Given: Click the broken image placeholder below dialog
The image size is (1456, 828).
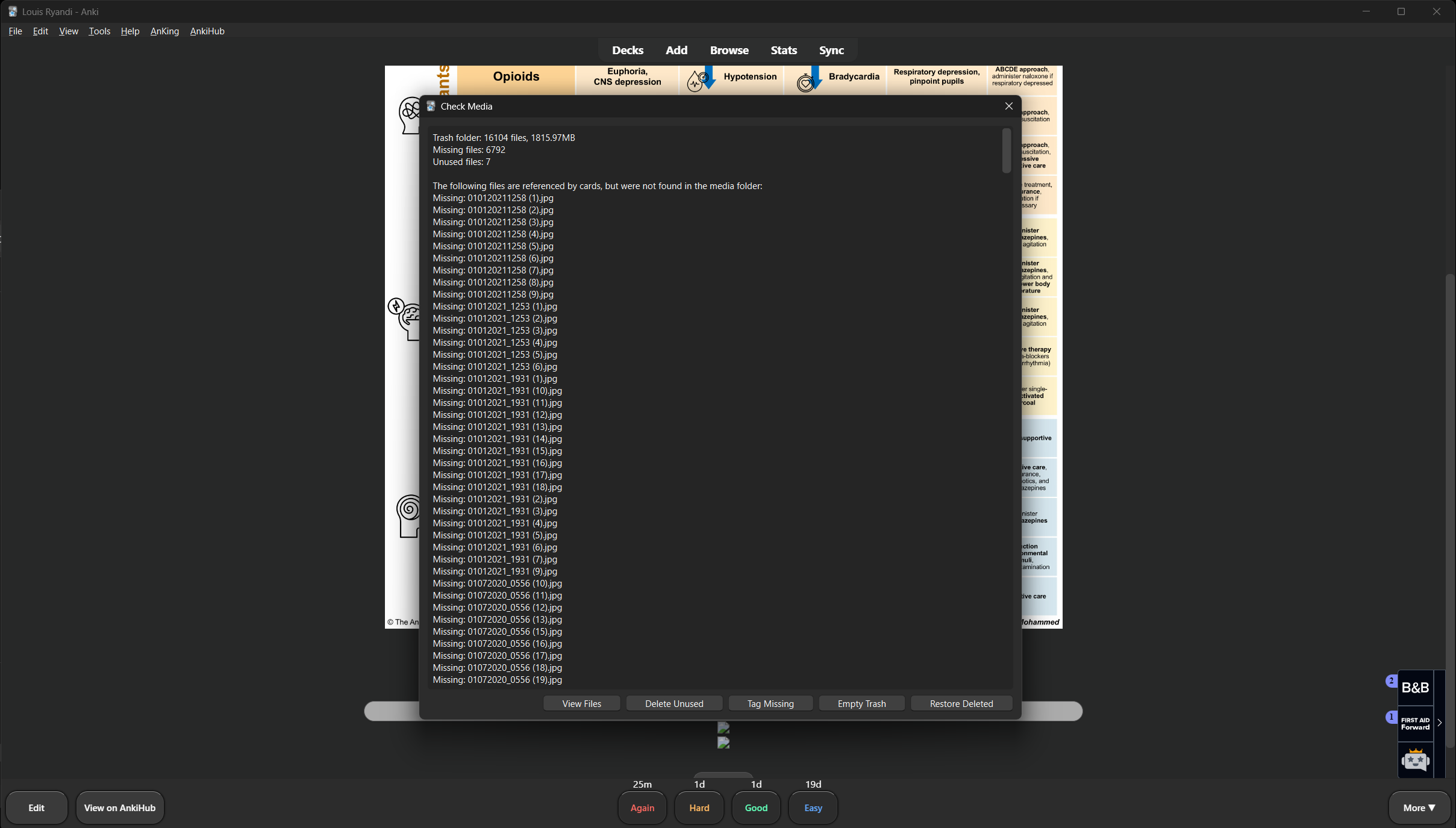Looking at the screenshot, I should (x=723, y=728).
